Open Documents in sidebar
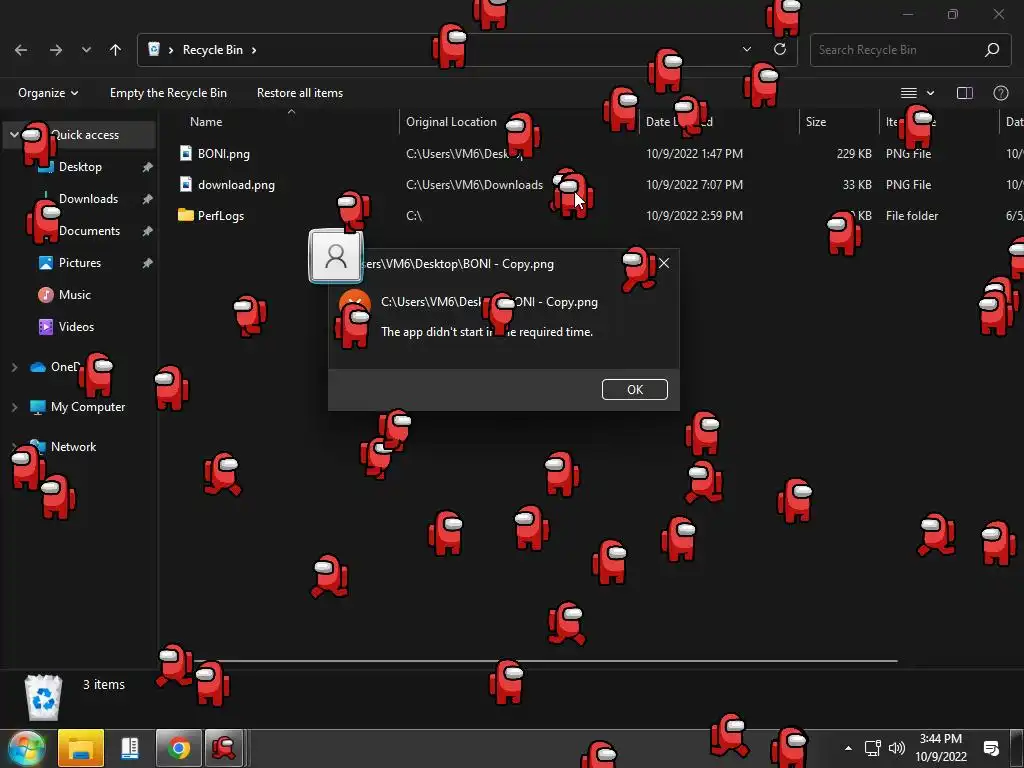1024x768 pixels. click(89, 231)
